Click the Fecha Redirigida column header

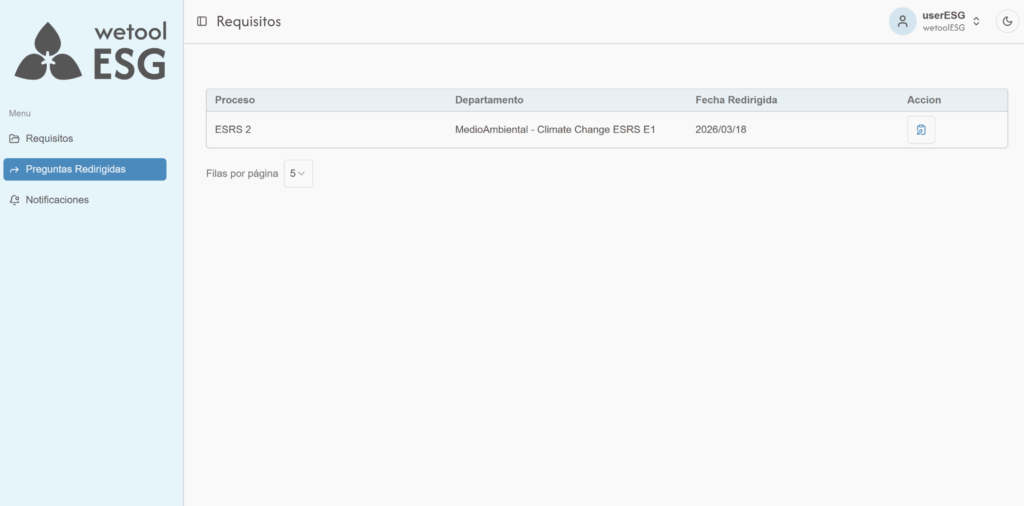pyautogui.click(x=736, y=100)
